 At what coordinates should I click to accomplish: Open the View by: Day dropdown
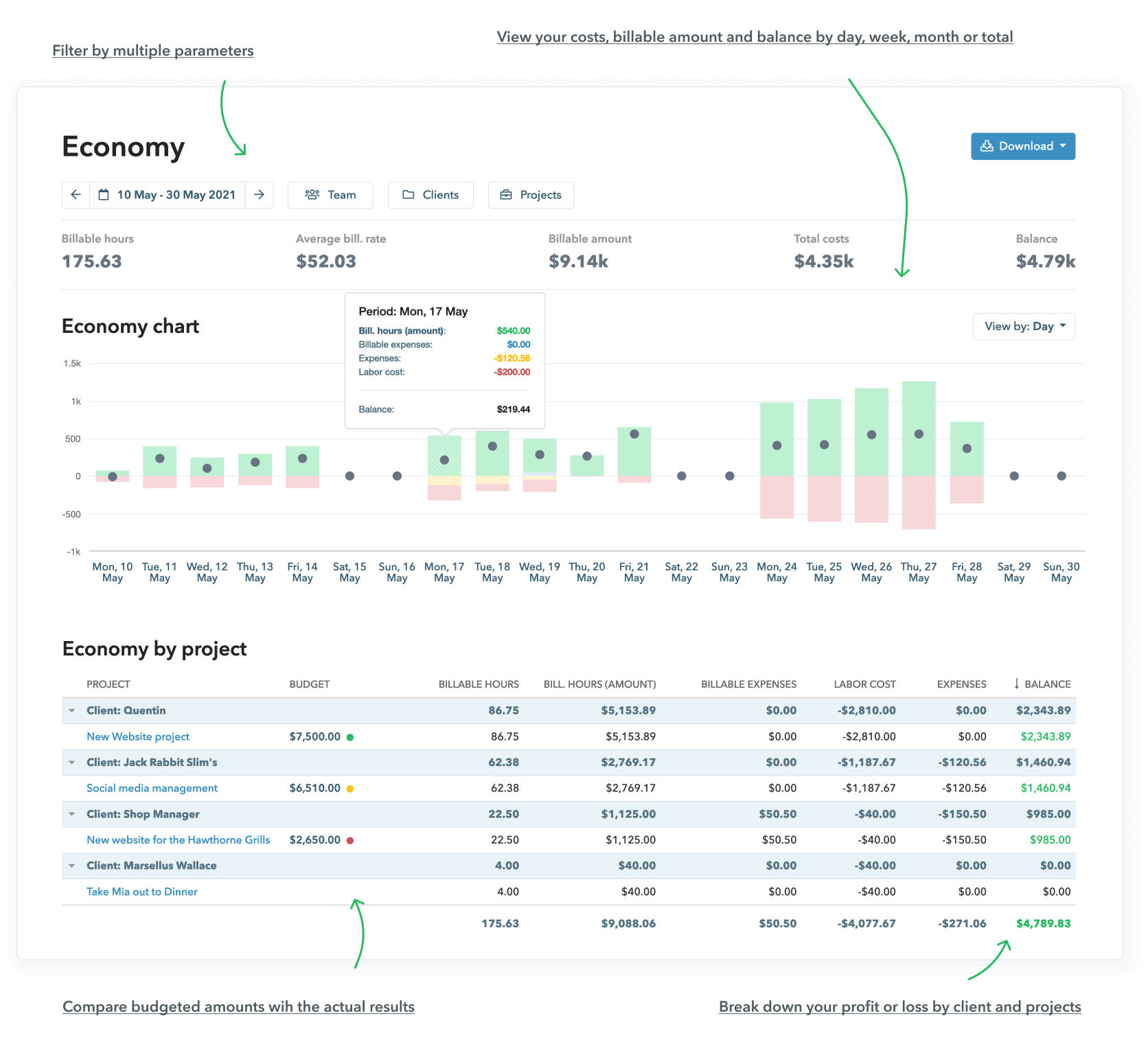pos(1024,326)
